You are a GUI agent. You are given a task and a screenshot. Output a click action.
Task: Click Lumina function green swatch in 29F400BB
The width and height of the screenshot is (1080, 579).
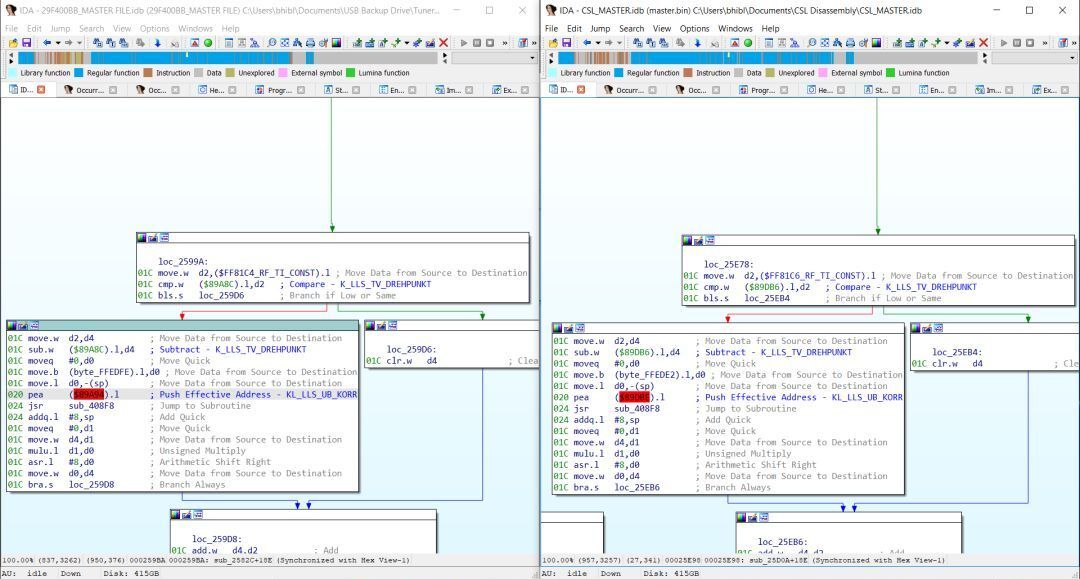pos(351,73)
